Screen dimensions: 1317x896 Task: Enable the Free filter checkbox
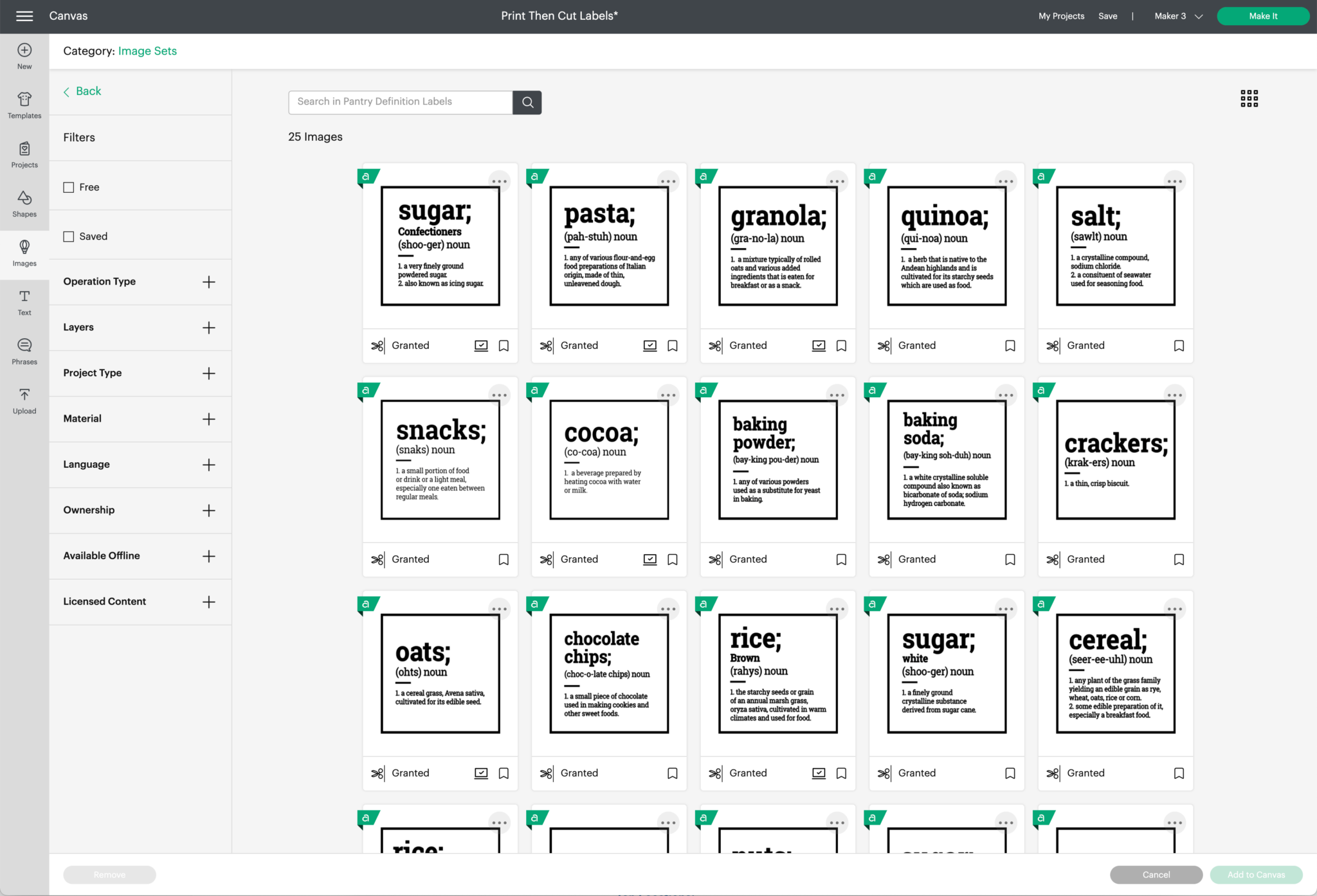[x=69, y=187]
